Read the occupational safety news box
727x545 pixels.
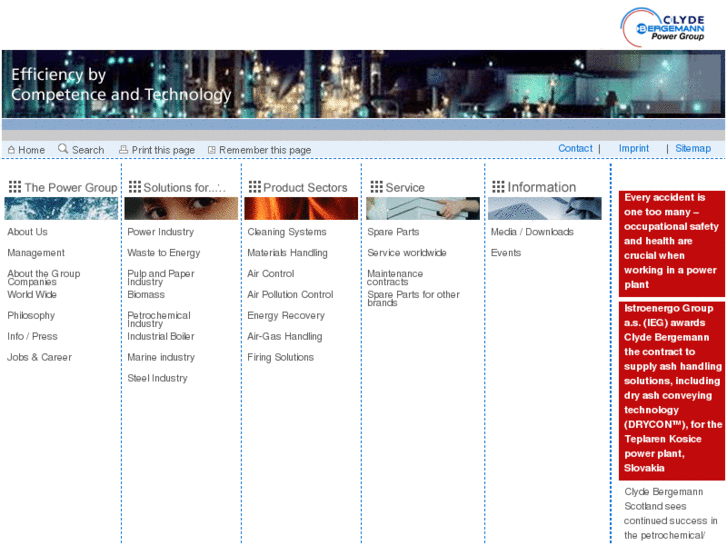pos(671,244)
